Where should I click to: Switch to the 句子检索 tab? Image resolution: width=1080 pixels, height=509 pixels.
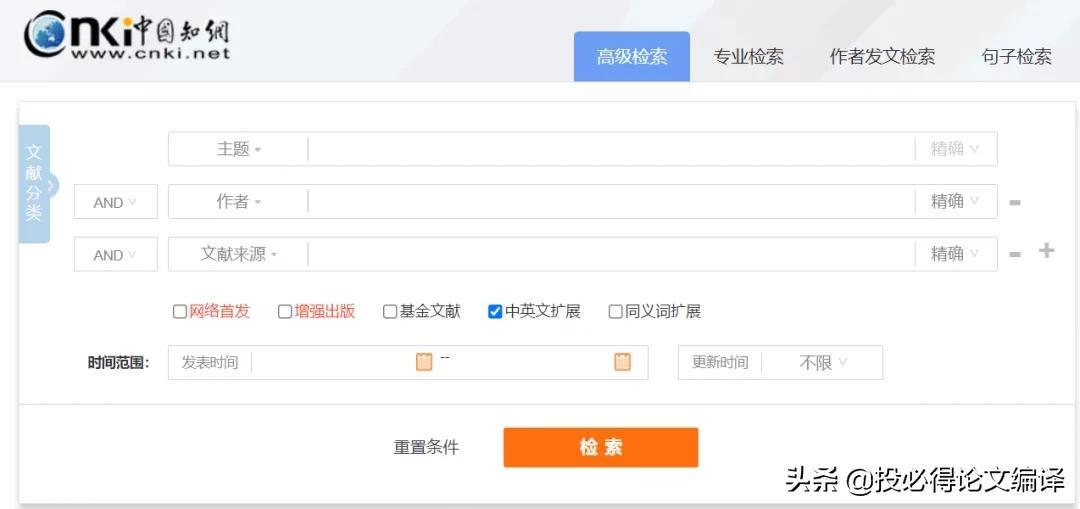click(1017, 57)
